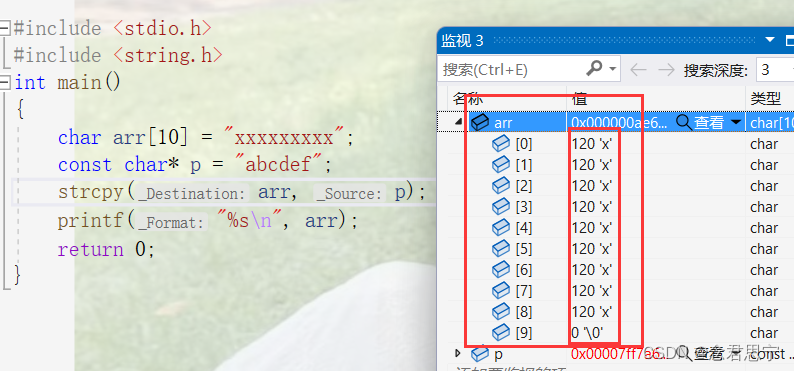Viewport: 794px width, 371px height.
Task: Click the [6] element icon
Action: pos(501,270)
